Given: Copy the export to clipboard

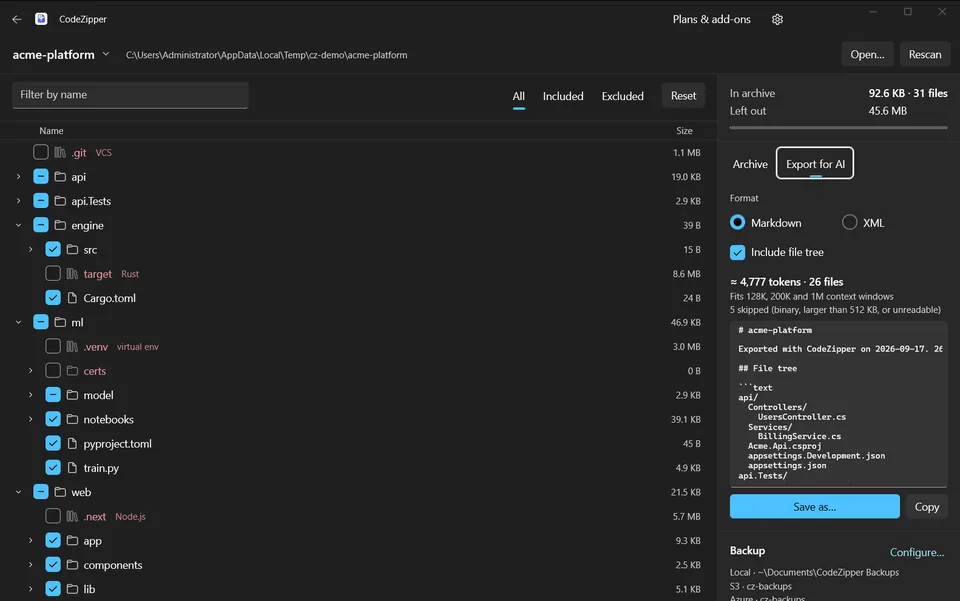Looking at the screenshot, I should (x=927, y=507).
